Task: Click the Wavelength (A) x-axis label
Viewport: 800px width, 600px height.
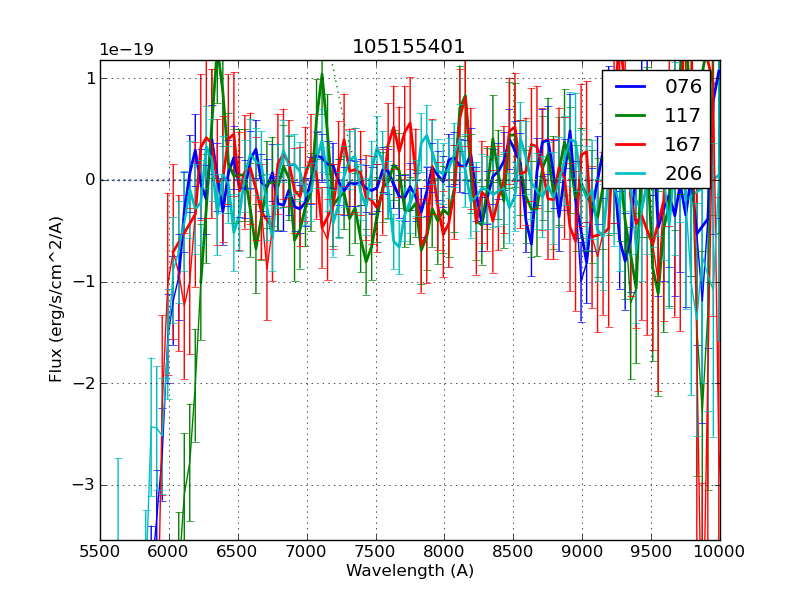Action: (410, 571)
